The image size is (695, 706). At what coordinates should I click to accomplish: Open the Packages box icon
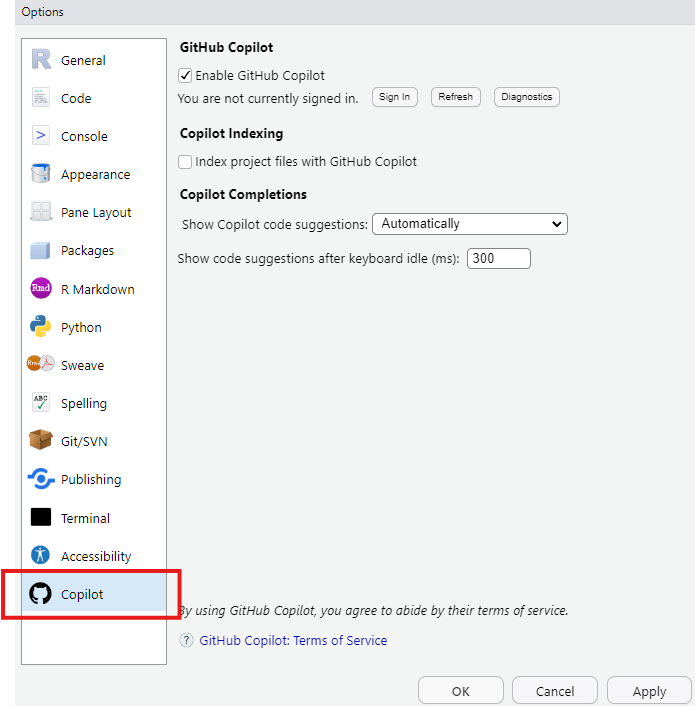[x=41, y=251]
